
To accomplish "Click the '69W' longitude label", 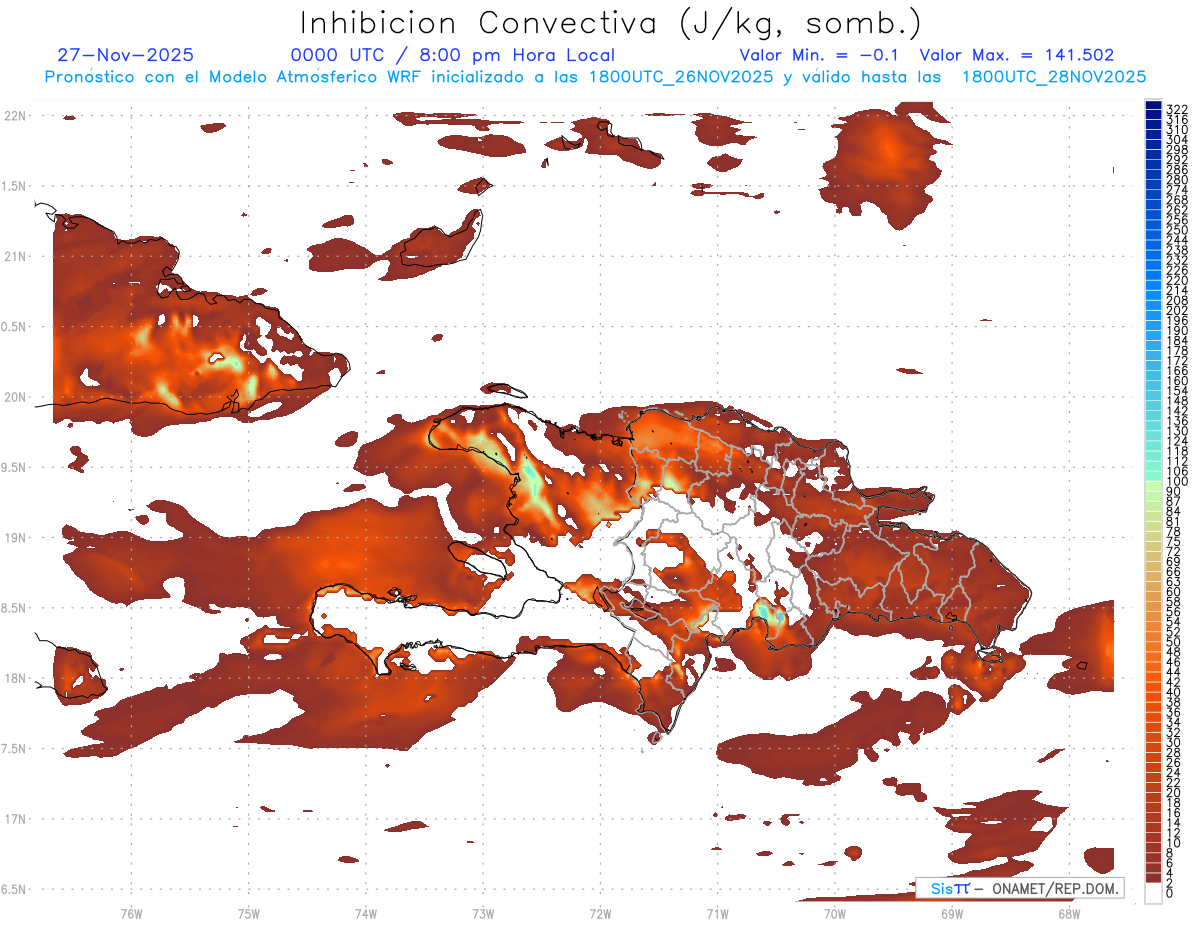I will click(x=952, y=912).
